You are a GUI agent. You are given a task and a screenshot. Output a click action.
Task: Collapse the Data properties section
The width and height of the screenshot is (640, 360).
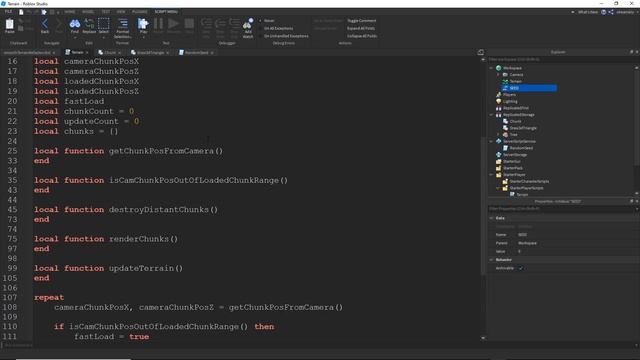[x=491, y=218]
